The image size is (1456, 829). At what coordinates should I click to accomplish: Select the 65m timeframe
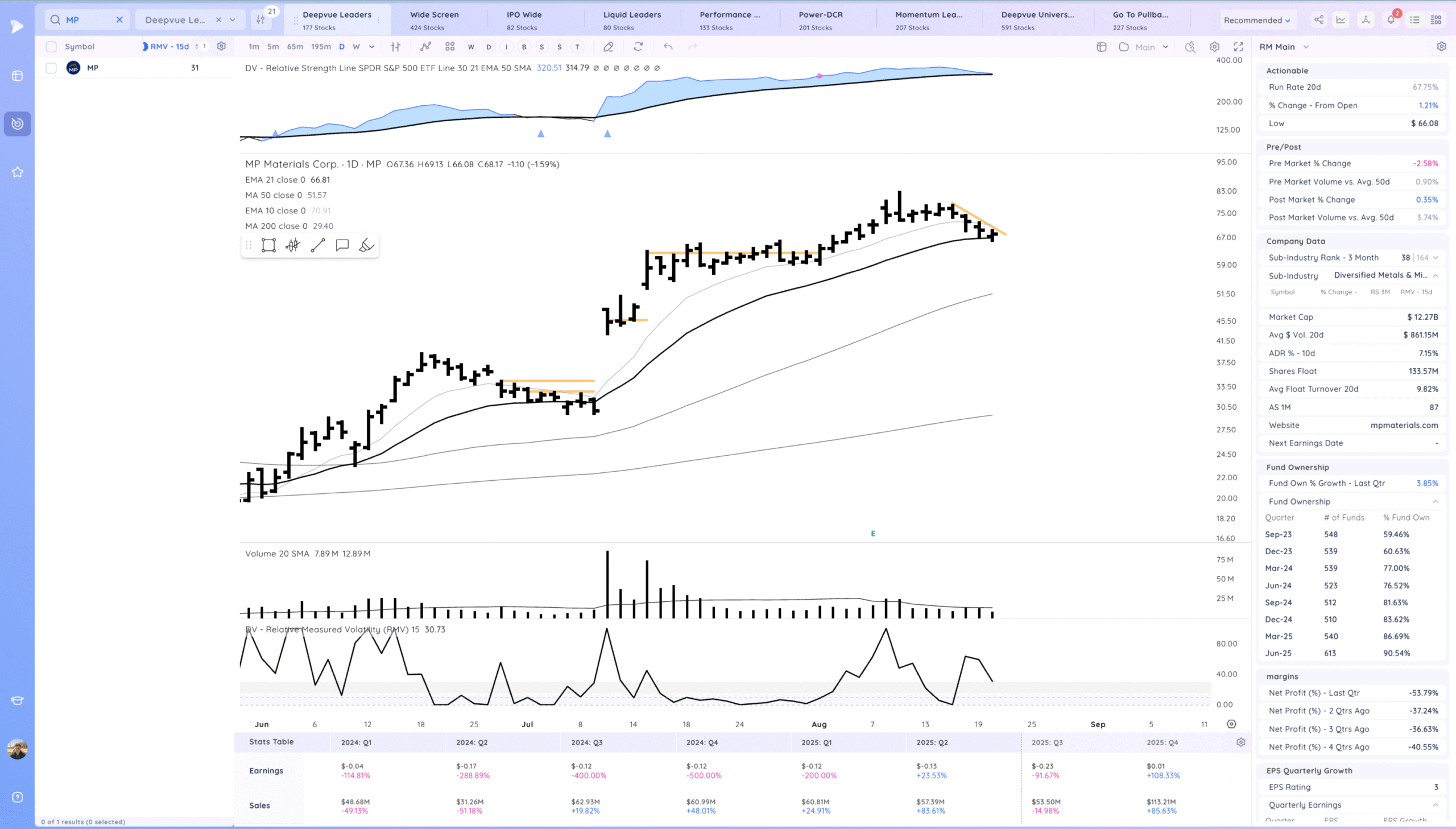[295, 47]
